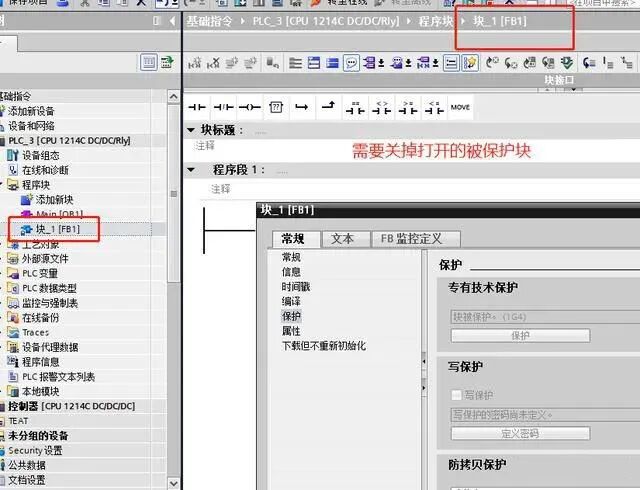Click the green download-check toolbar icon
640x490 pixels.
[567, 63]
